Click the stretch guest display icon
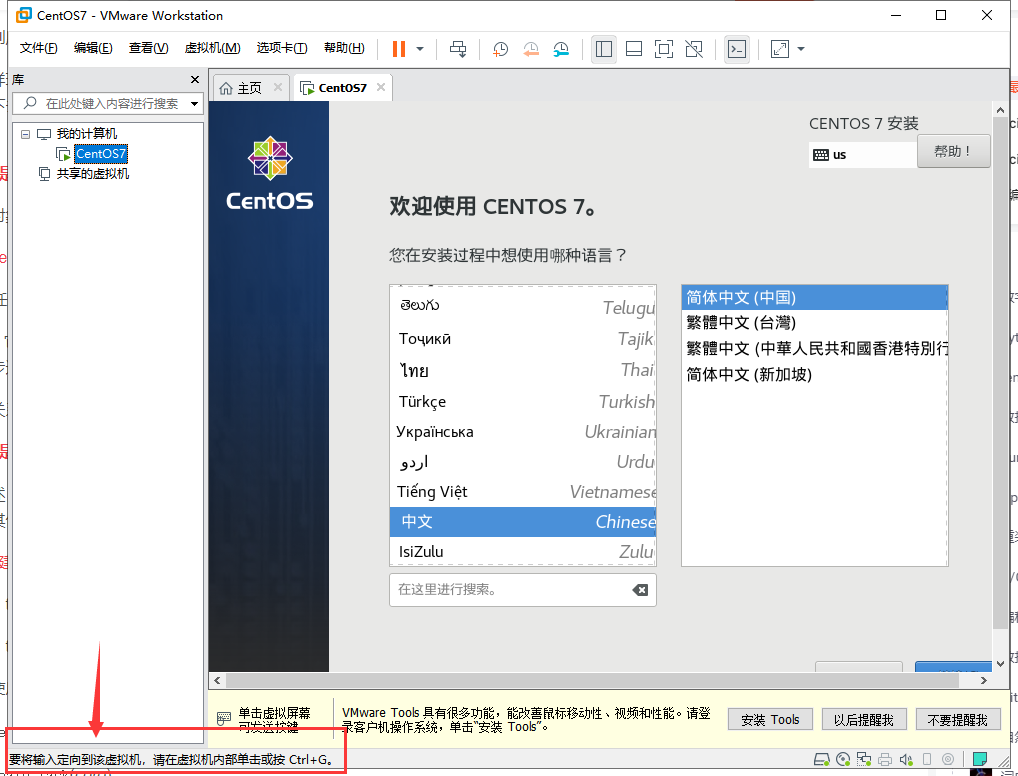Image resolution: width=1018 pixels, height=776 pixels. pos(780,49)
